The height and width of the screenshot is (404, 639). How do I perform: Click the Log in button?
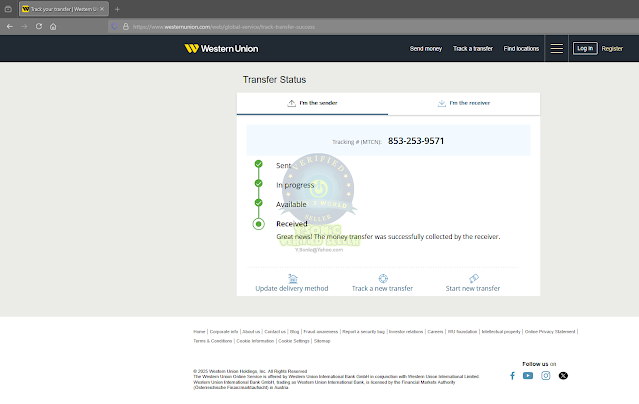(x=585, y=48)
